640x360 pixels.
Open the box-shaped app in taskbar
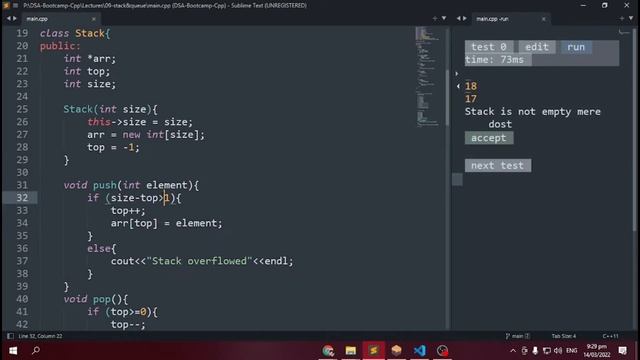tap(396, 351)
